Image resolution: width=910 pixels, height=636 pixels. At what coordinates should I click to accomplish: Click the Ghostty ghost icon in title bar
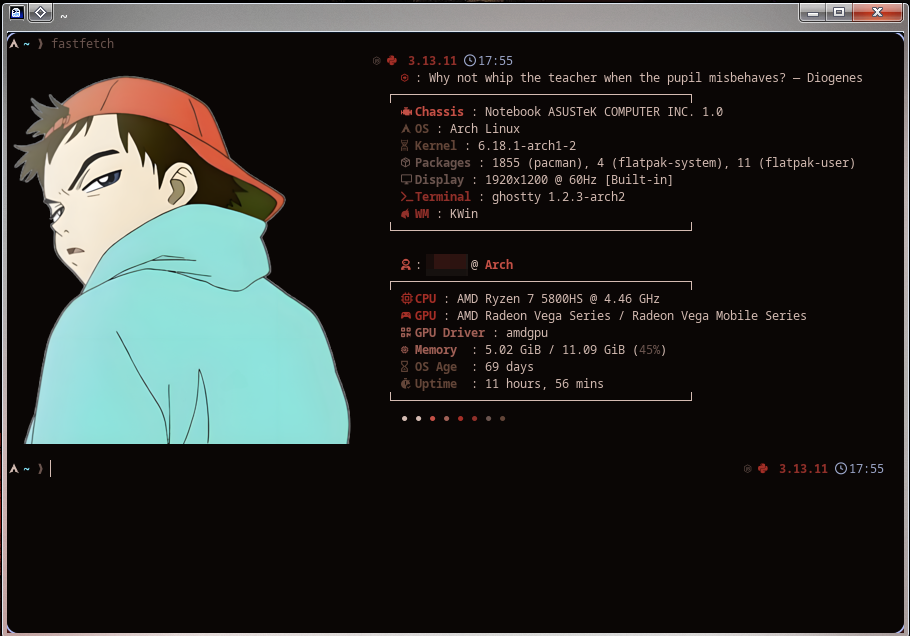coord(17,12)
